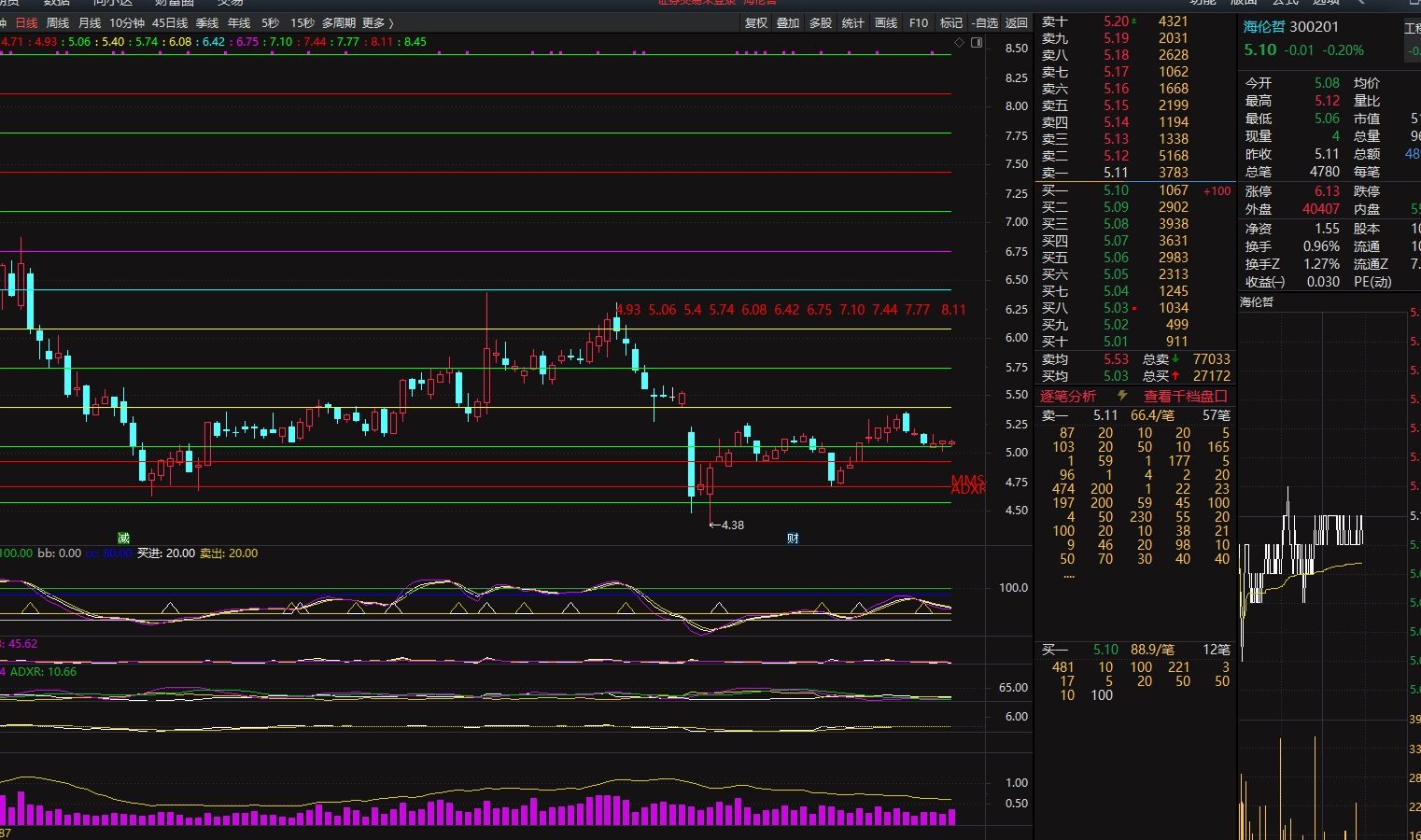
Task: Click the 海伦哲 intraday mini chart title
Action: 1257,302
